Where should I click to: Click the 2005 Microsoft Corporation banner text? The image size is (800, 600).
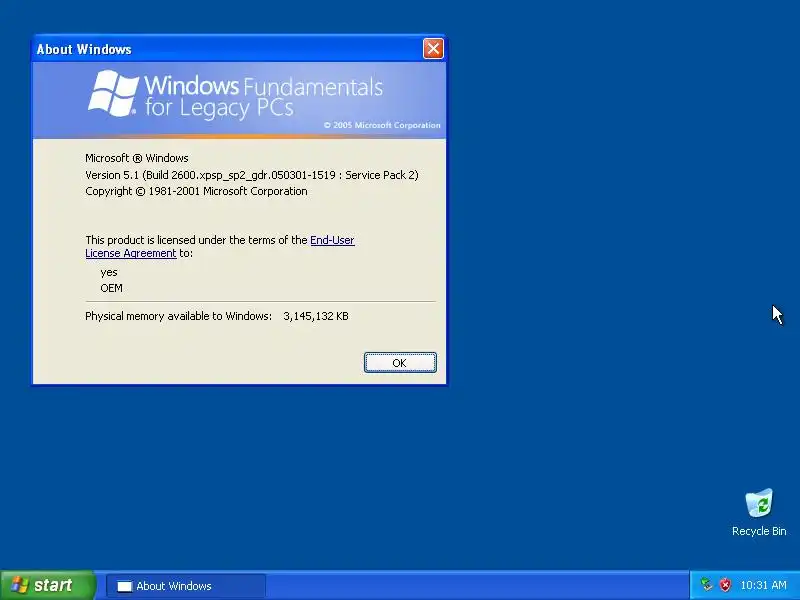coord(382,125)
